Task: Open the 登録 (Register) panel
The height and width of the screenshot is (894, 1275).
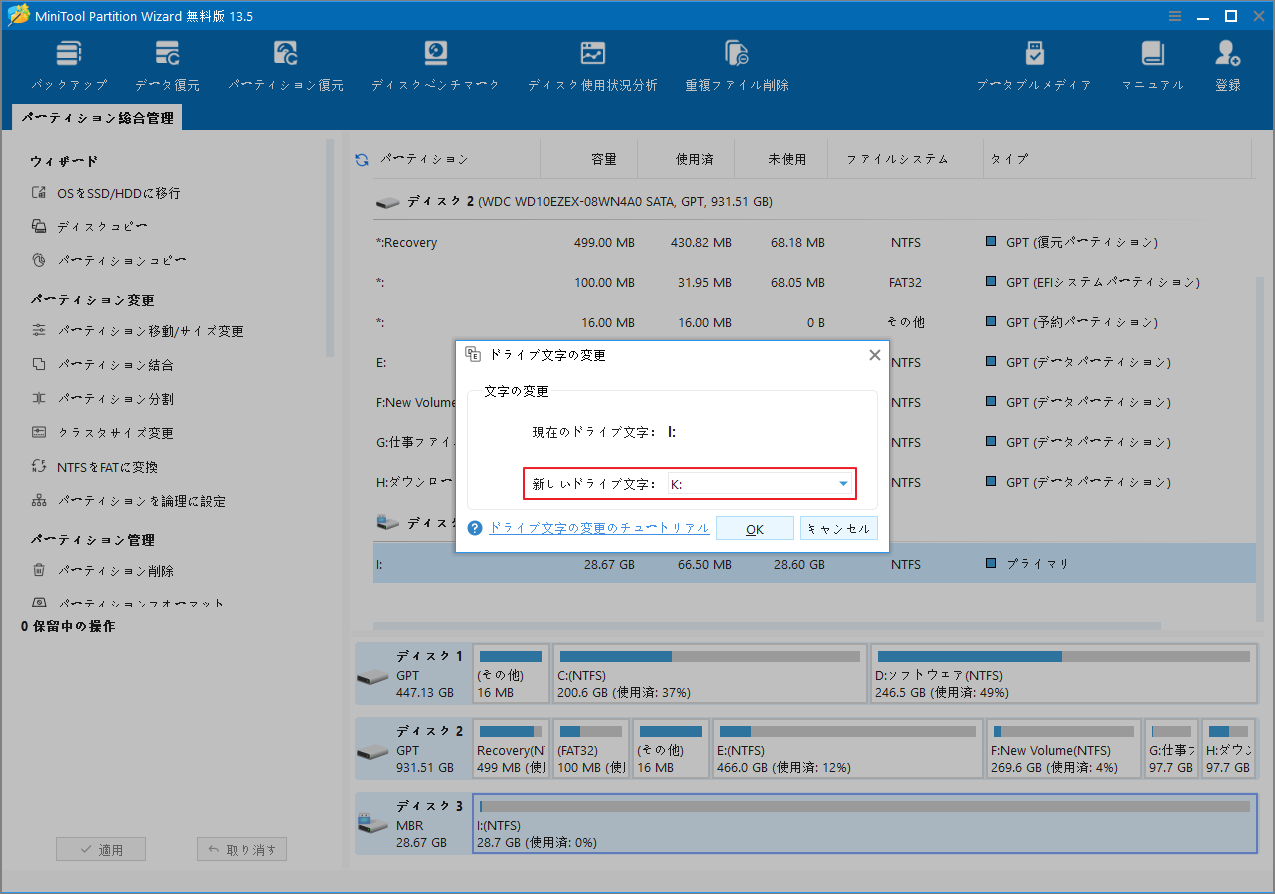Action: (1227, 62)
